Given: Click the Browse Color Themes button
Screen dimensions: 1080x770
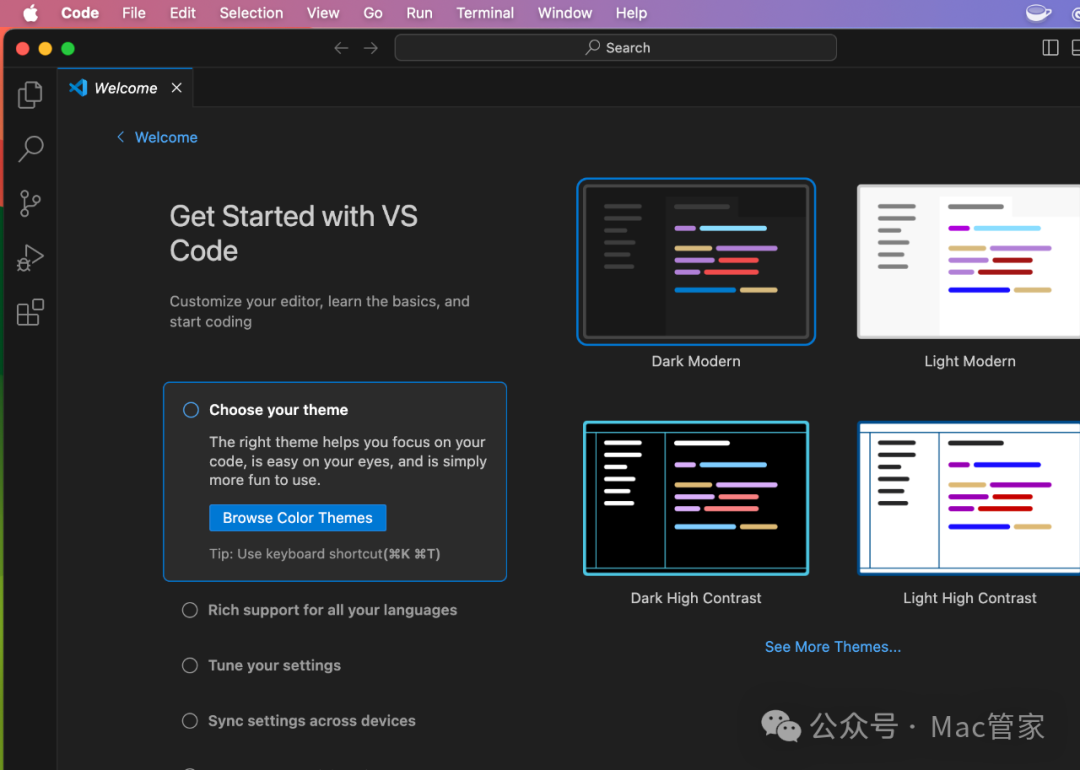Looking at the screenshot, I should coord(298,518).
